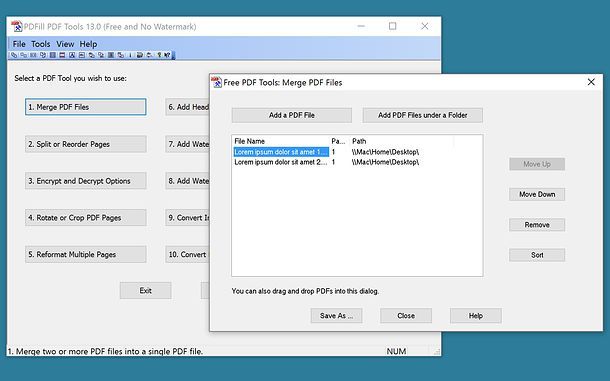
Task: Click the Move Down button
Action: tap(537, 194)
